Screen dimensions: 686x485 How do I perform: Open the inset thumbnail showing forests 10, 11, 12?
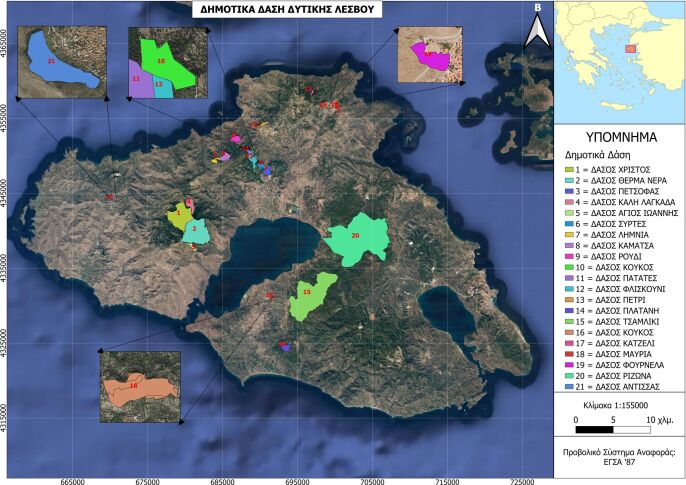(x=166, y=62)
